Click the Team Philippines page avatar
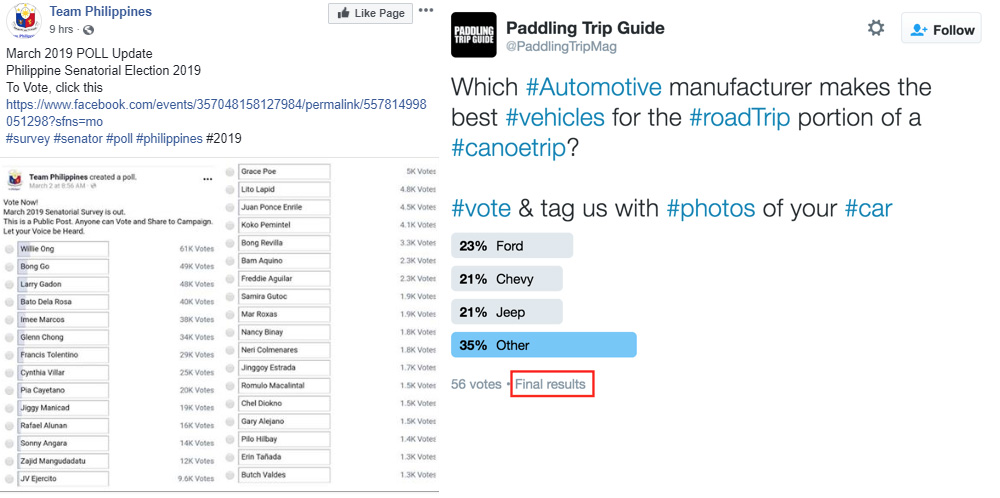 pyautogui.click(x=24, y=20)
